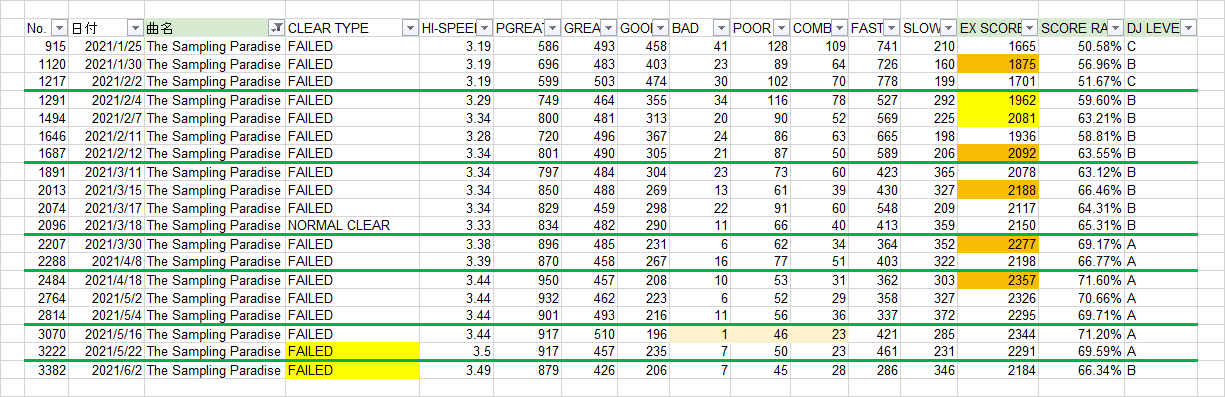Open the EX SCORE filter dropdown
1225x397 pixels.
pos(1029,28)
